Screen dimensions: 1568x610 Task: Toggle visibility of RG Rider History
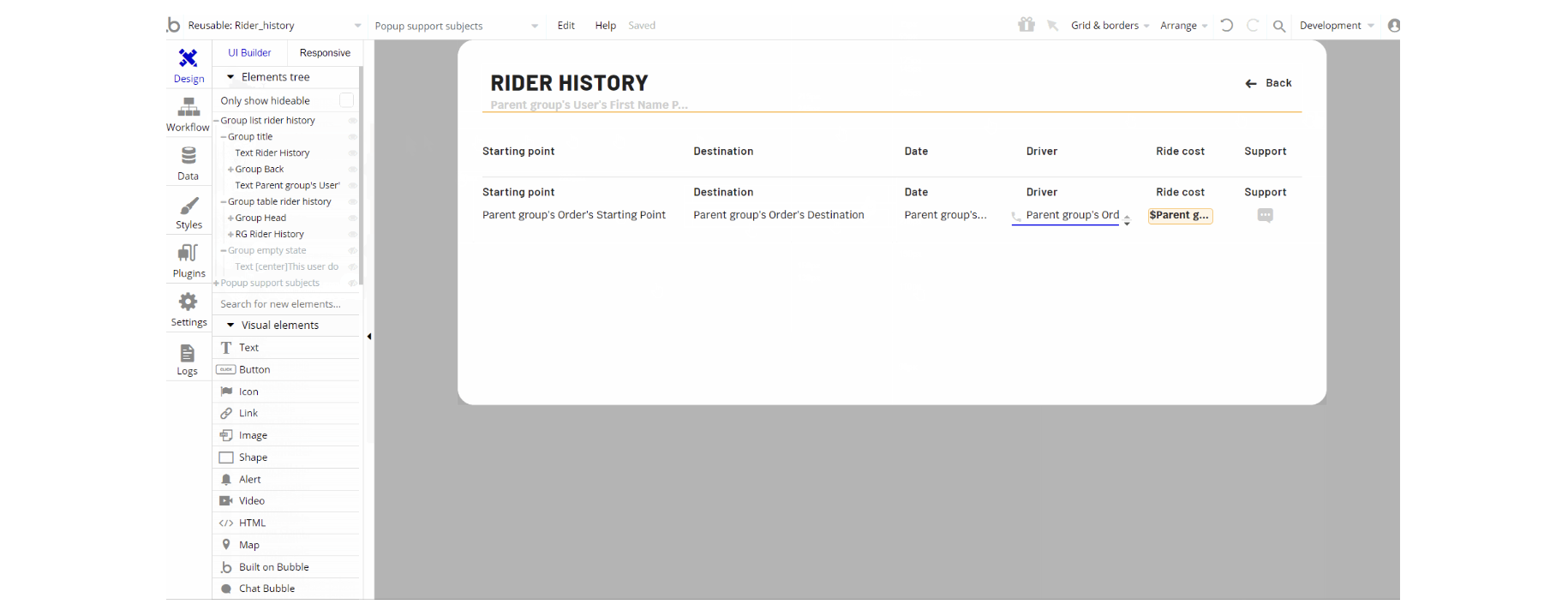[352, 235]
